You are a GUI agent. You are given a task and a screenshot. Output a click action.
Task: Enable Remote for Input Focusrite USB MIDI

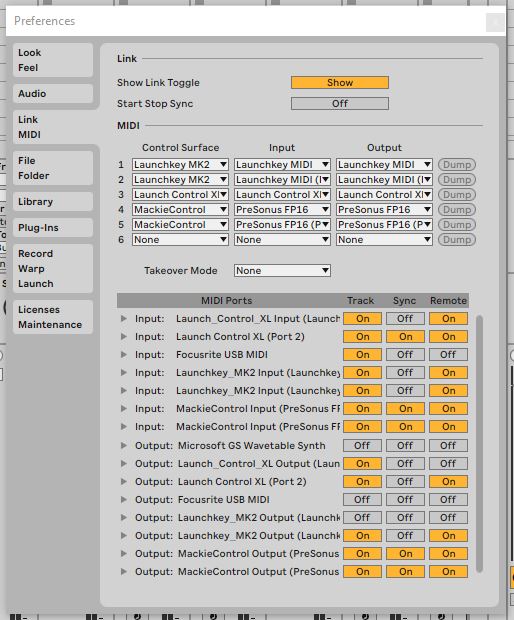pyautogui.click(x=448, y=355)
